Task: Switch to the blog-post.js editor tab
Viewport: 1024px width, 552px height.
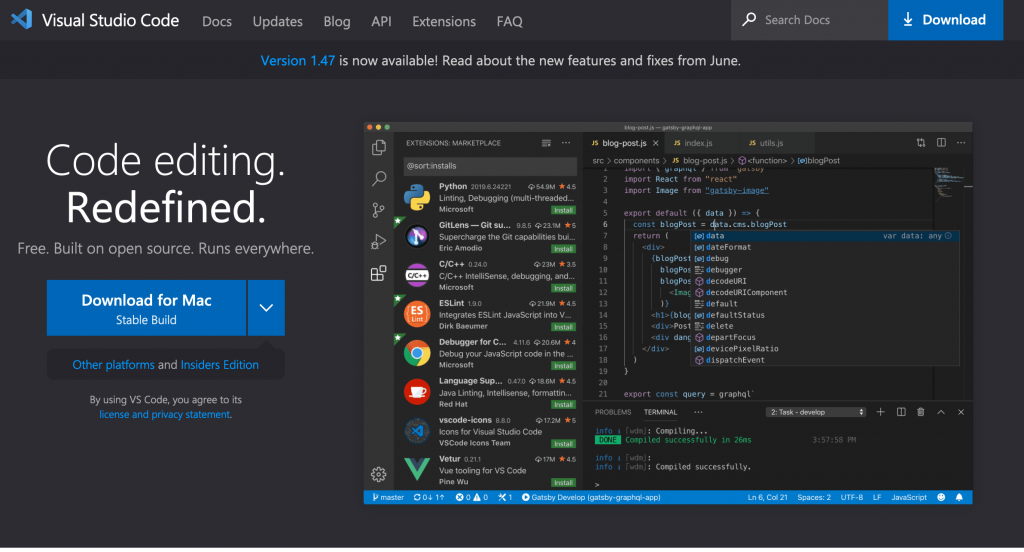Action: tap(624, 143)
